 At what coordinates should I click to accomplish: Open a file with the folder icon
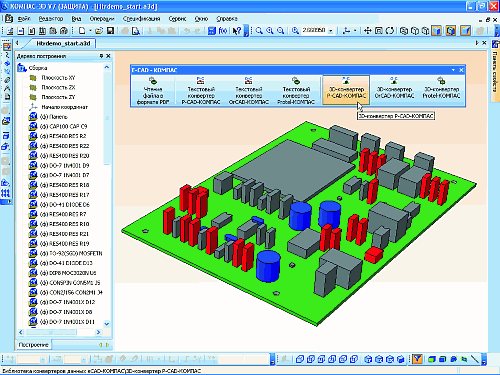[99, 31]
